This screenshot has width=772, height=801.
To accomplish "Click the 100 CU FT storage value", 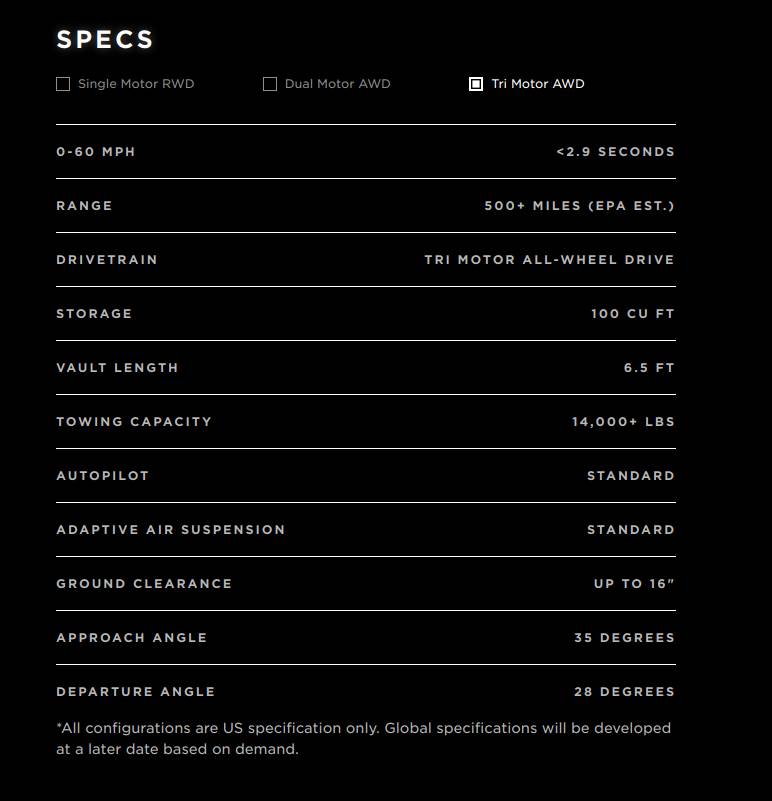I will point(632,314).
